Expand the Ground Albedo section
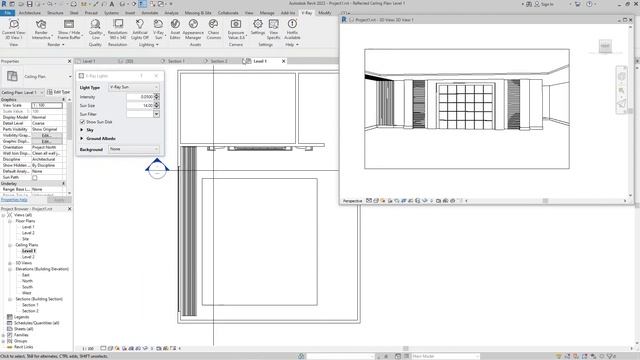Viewport: 640px width, 360px height. pyautogui.click(x=82, y=138)
